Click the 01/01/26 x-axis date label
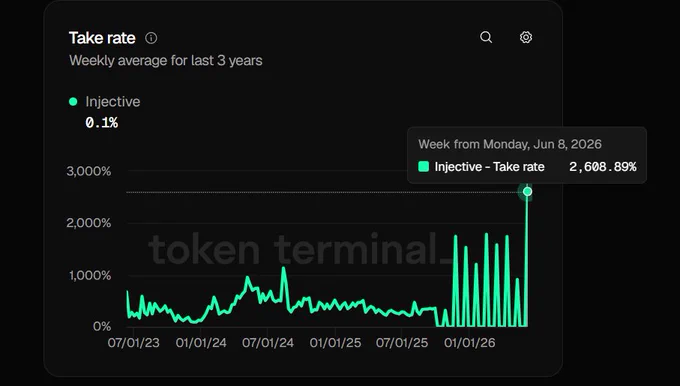 tap(470, 343)
